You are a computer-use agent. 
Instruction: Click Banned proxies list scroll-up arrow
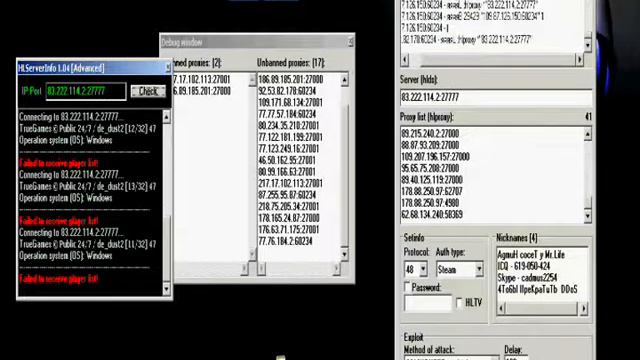point(252,80)
